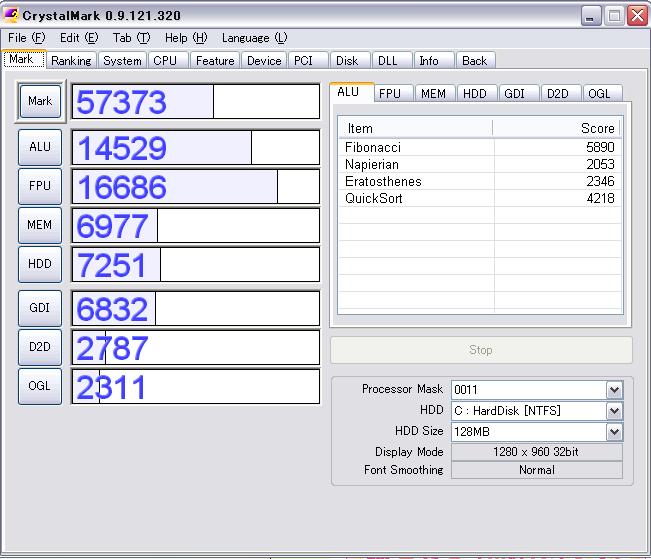Image resolution: width=651 pixels, height=559 pixels.
Task: Select the Eratosthenes result row
Action: (x=480, y=181)
